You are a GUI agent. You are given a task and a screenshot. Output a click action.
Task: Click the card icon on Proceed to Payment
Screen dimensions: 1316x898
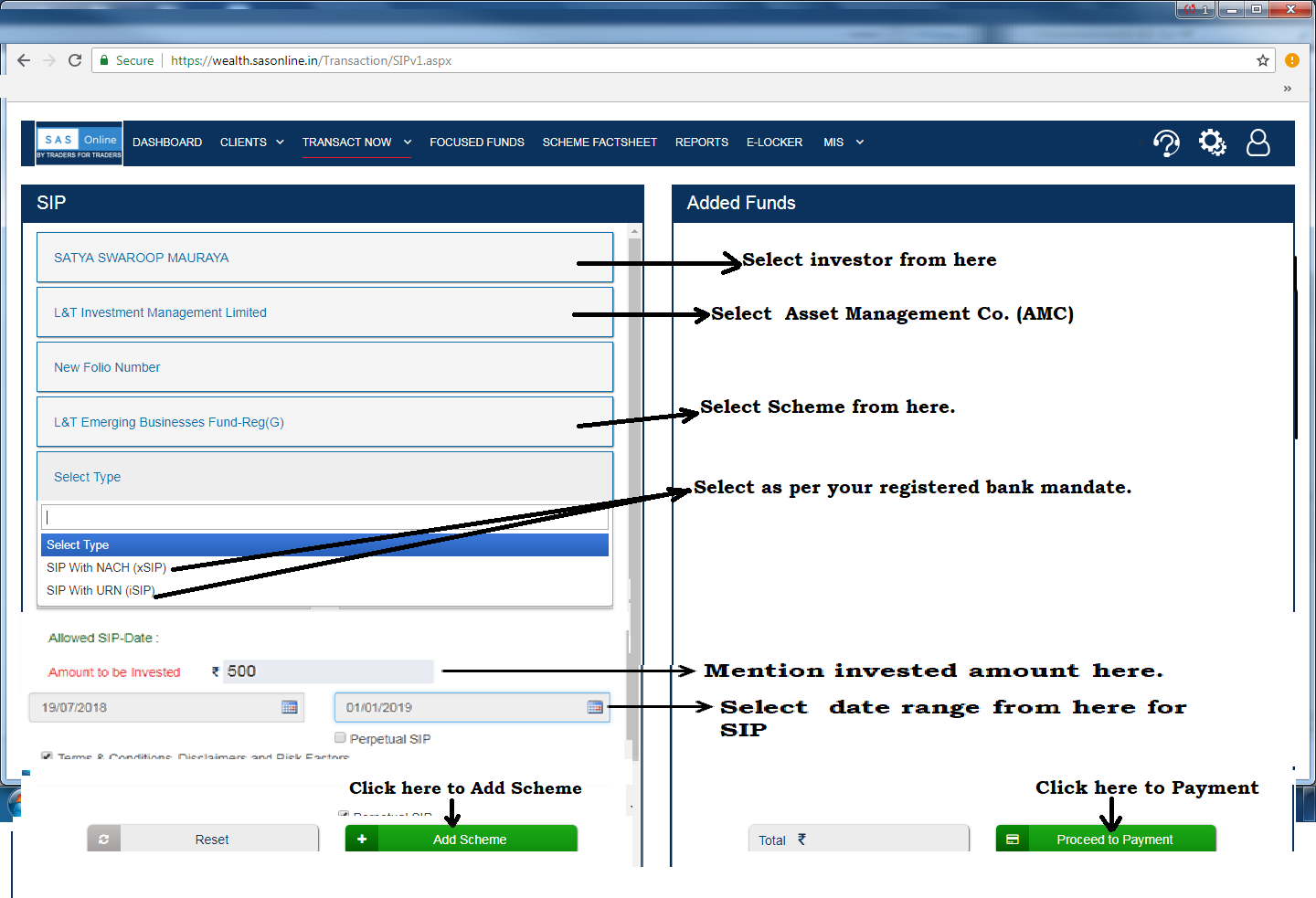(x=1013, y=839)
